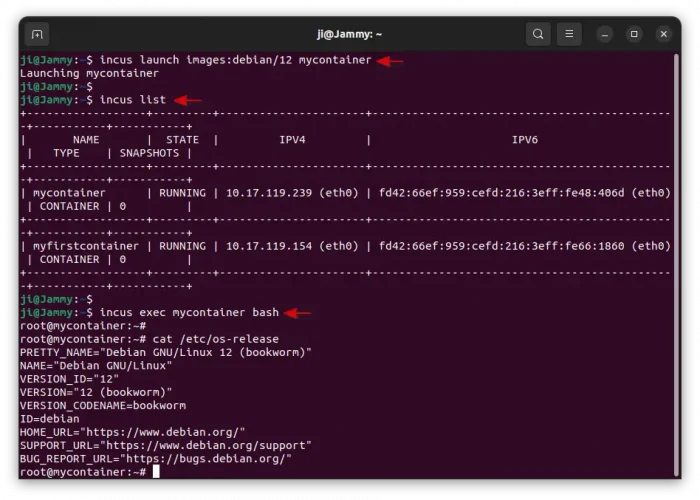Close the terminal window
700x500 pixels.
pos(662,34)
